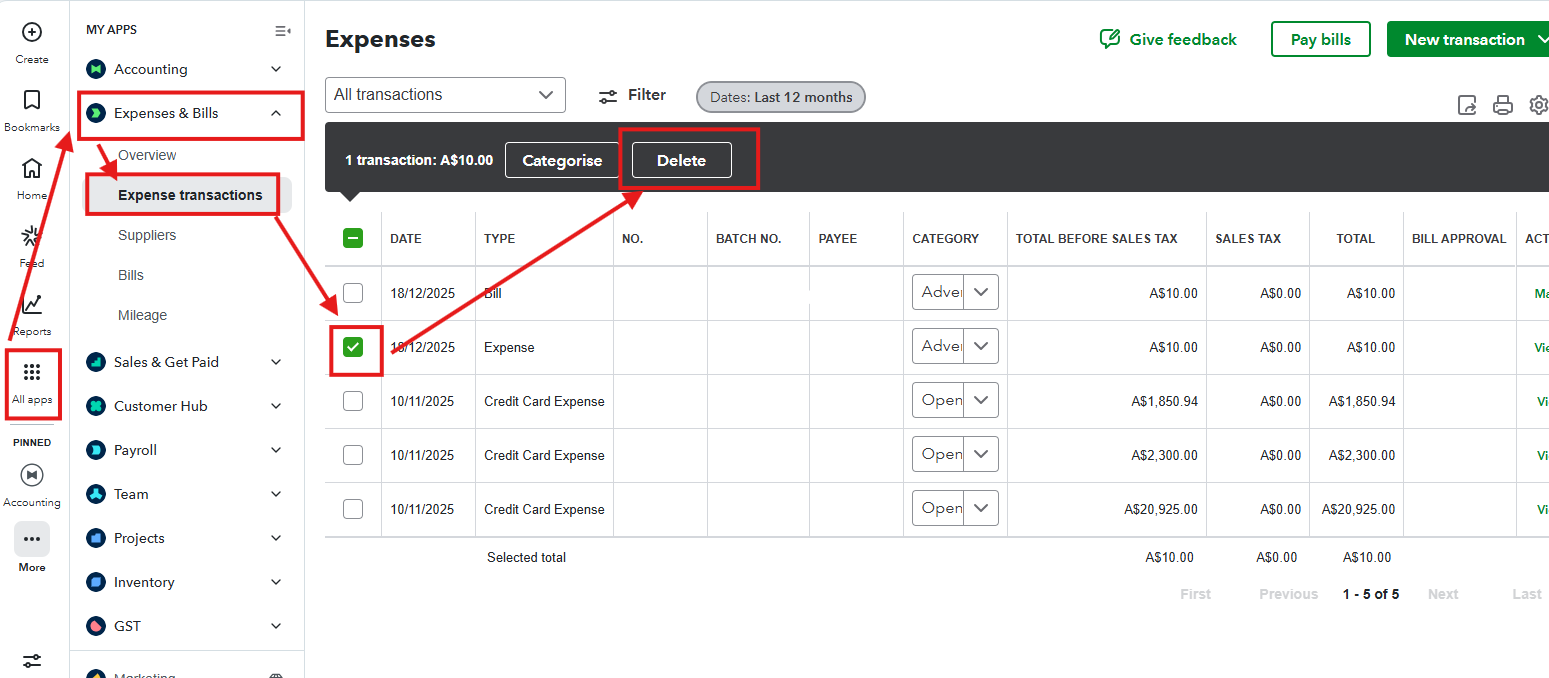The height and width of the screenshot is (678, 1549).
Task: Click the Pay bills button
Action: pos(1321,39)
